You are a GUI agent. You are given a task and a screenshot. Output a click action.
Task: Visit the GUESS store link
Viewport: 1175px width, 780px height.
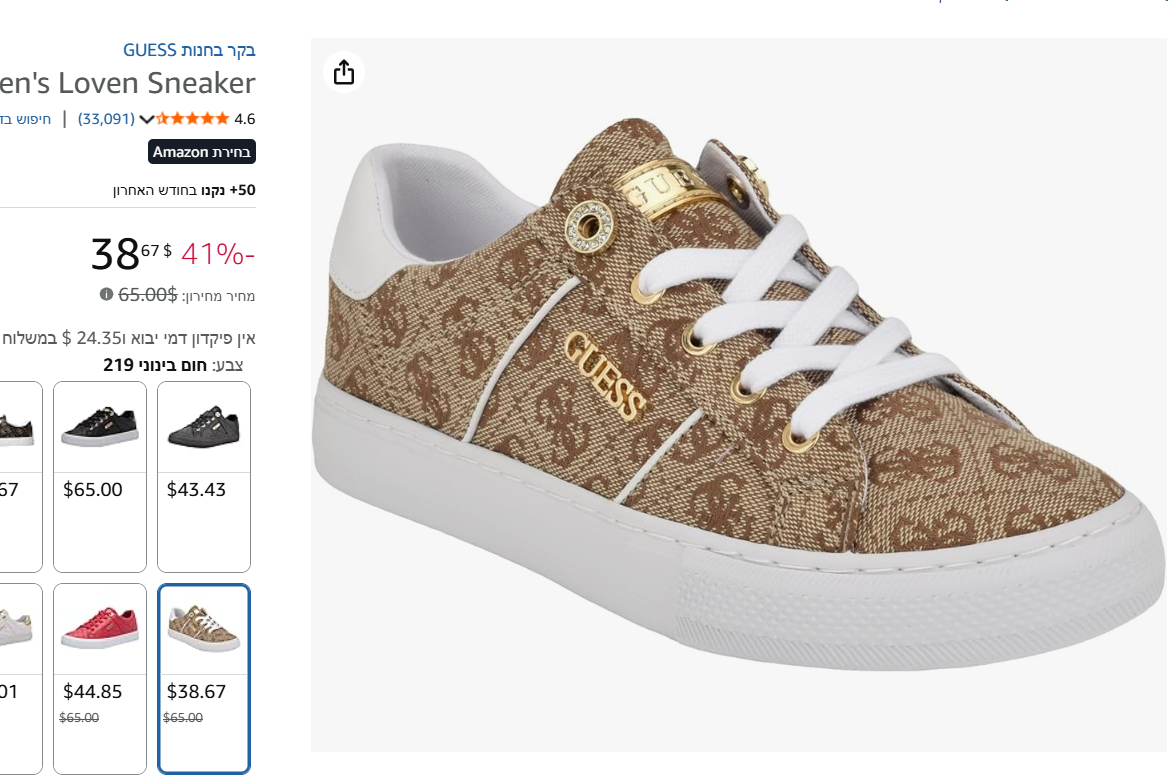189,50
